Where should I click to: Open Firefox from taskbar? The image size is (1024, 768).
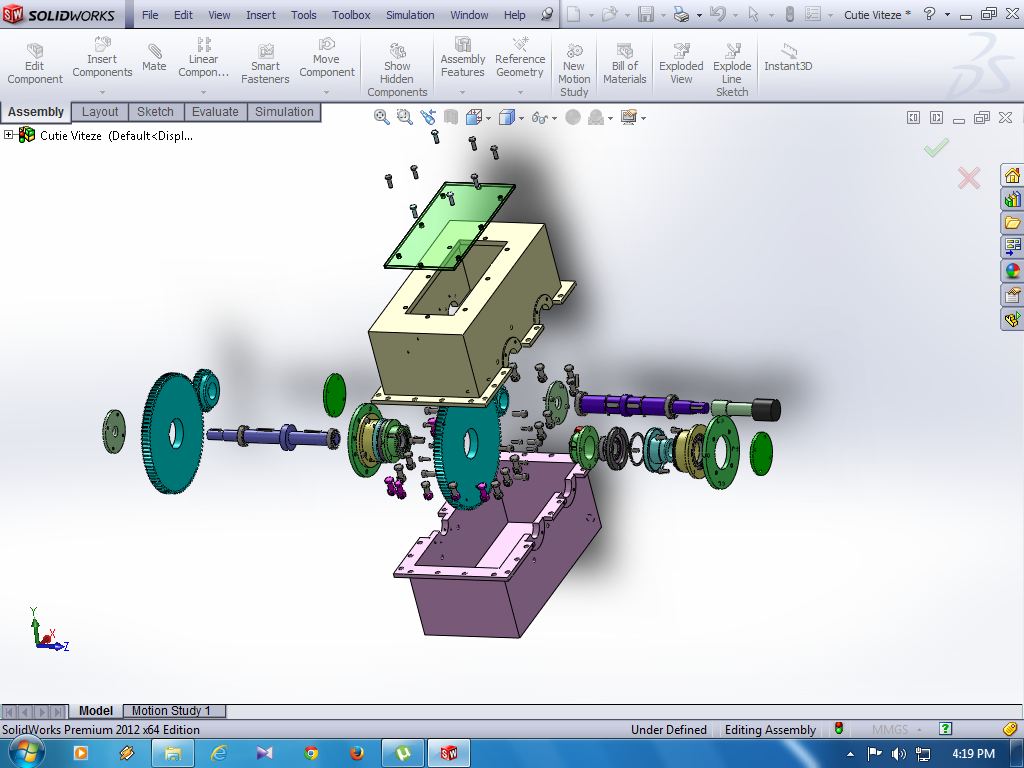357,753
